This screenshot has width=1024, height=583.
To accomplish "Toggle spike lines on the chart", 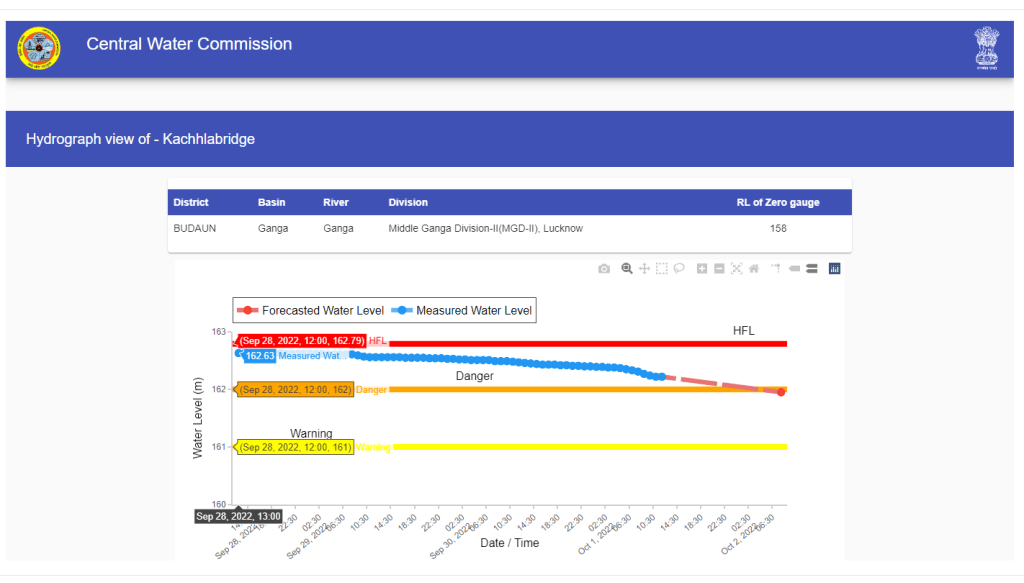I will coord(776,268).
